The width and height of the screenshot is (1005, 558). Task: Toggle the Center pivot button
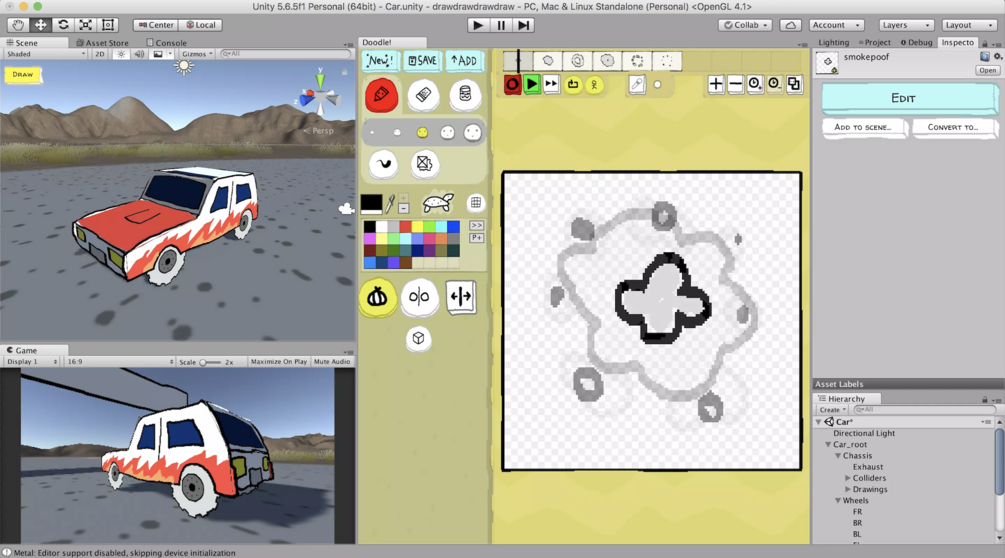point(156,25)
